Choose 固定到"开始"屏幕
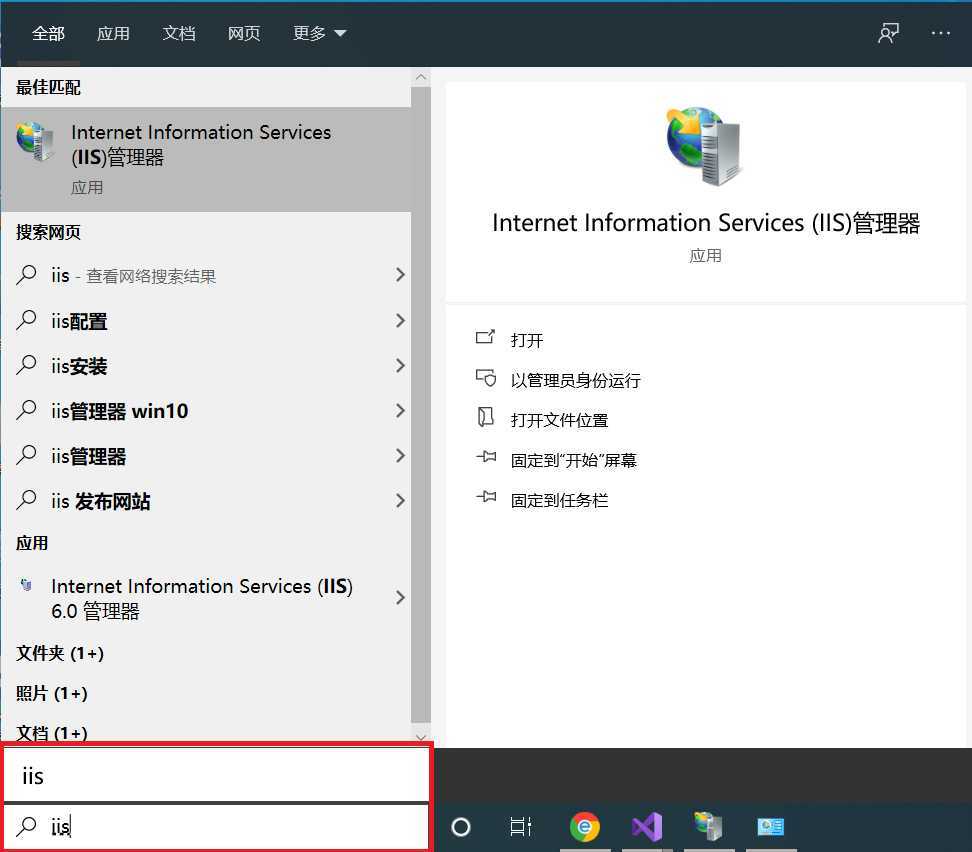Screen dimensions: 972x852 [573, 461]
